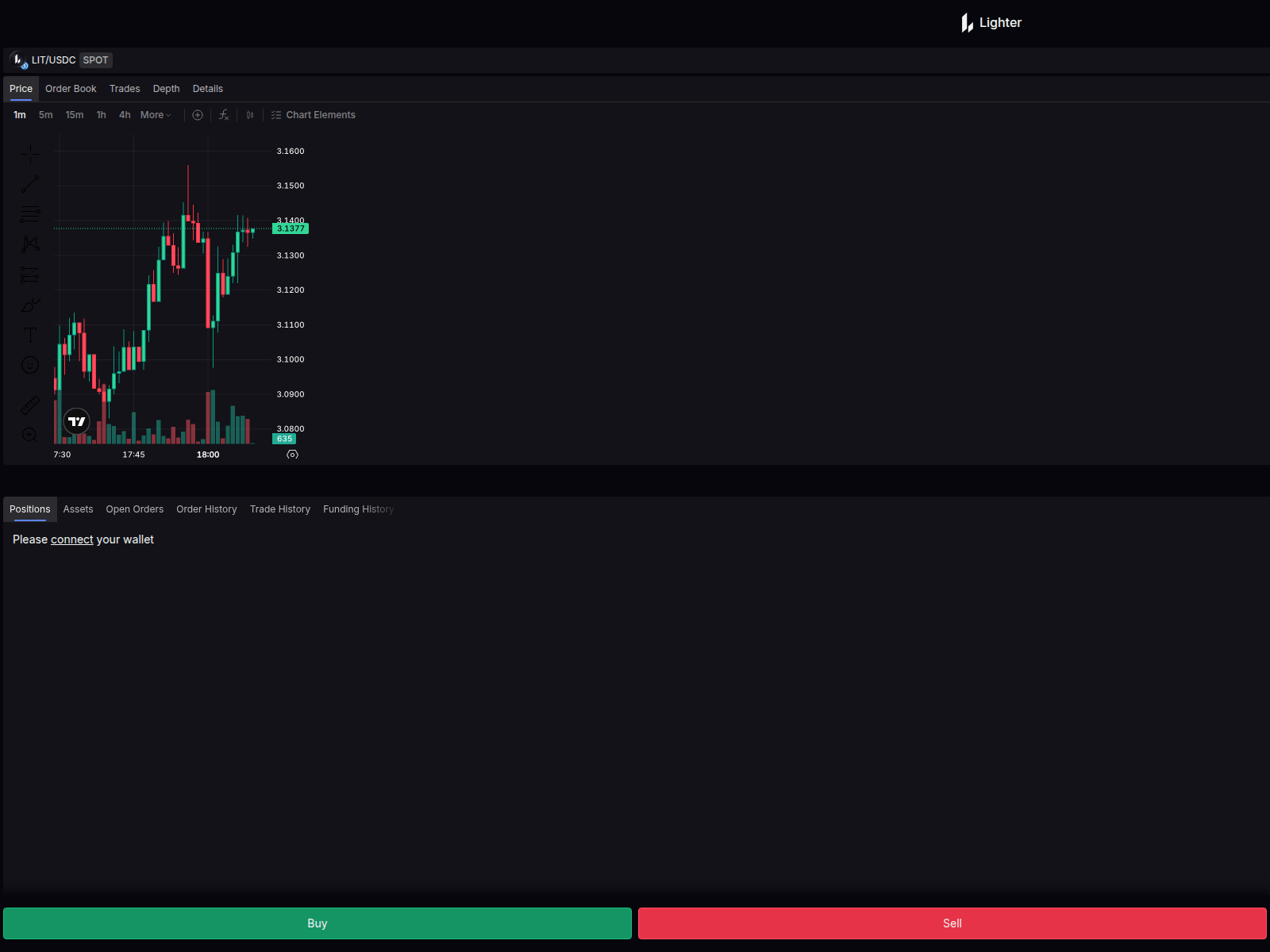The height and width of the screenshot is (952, 1270).
Task: Click the TradingView logo on chart
Action: [x=77, y=421]
